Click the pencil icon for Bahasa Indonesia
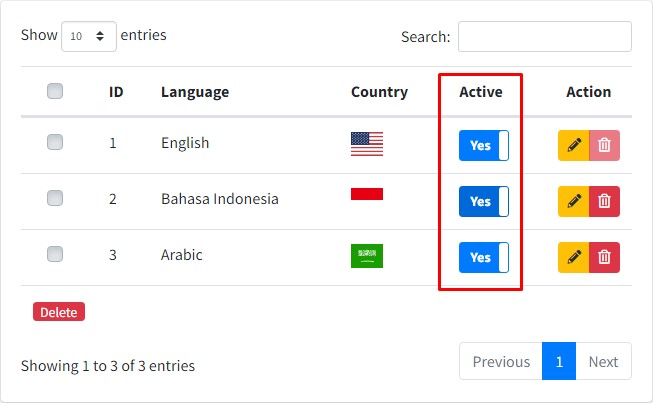 [x=573, y=202]
